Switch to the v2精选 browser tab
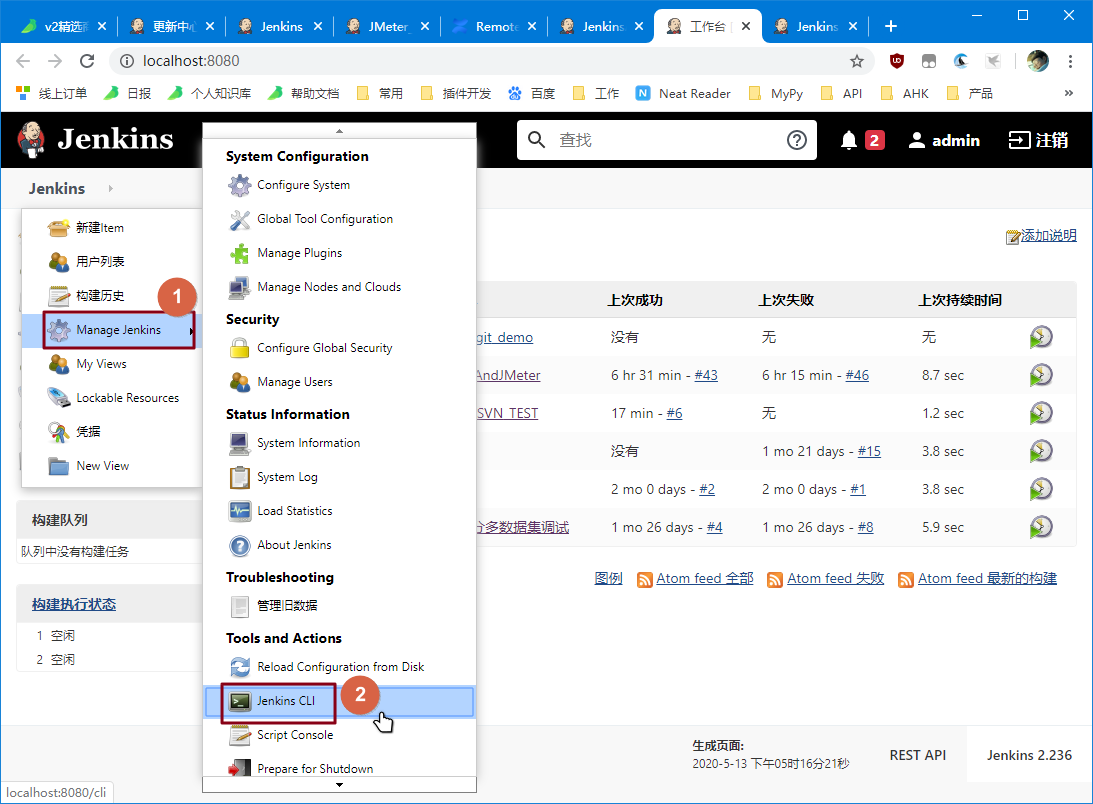 [x=64, y=26]
